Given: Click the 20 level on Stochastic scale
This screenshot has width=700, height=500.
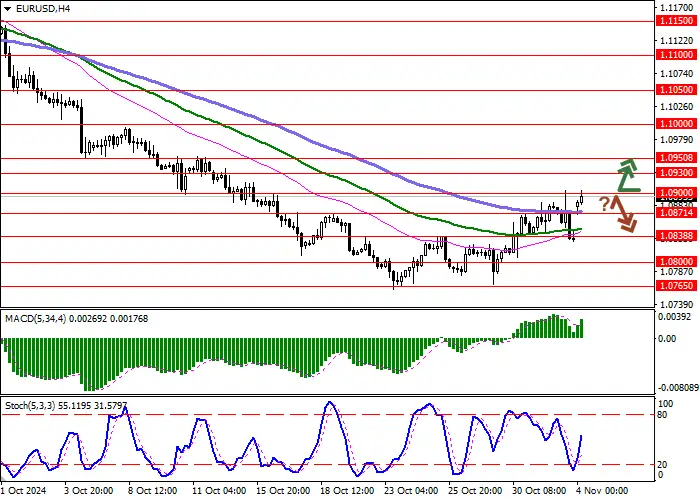Looking at the screenshot, I should 662,465.
